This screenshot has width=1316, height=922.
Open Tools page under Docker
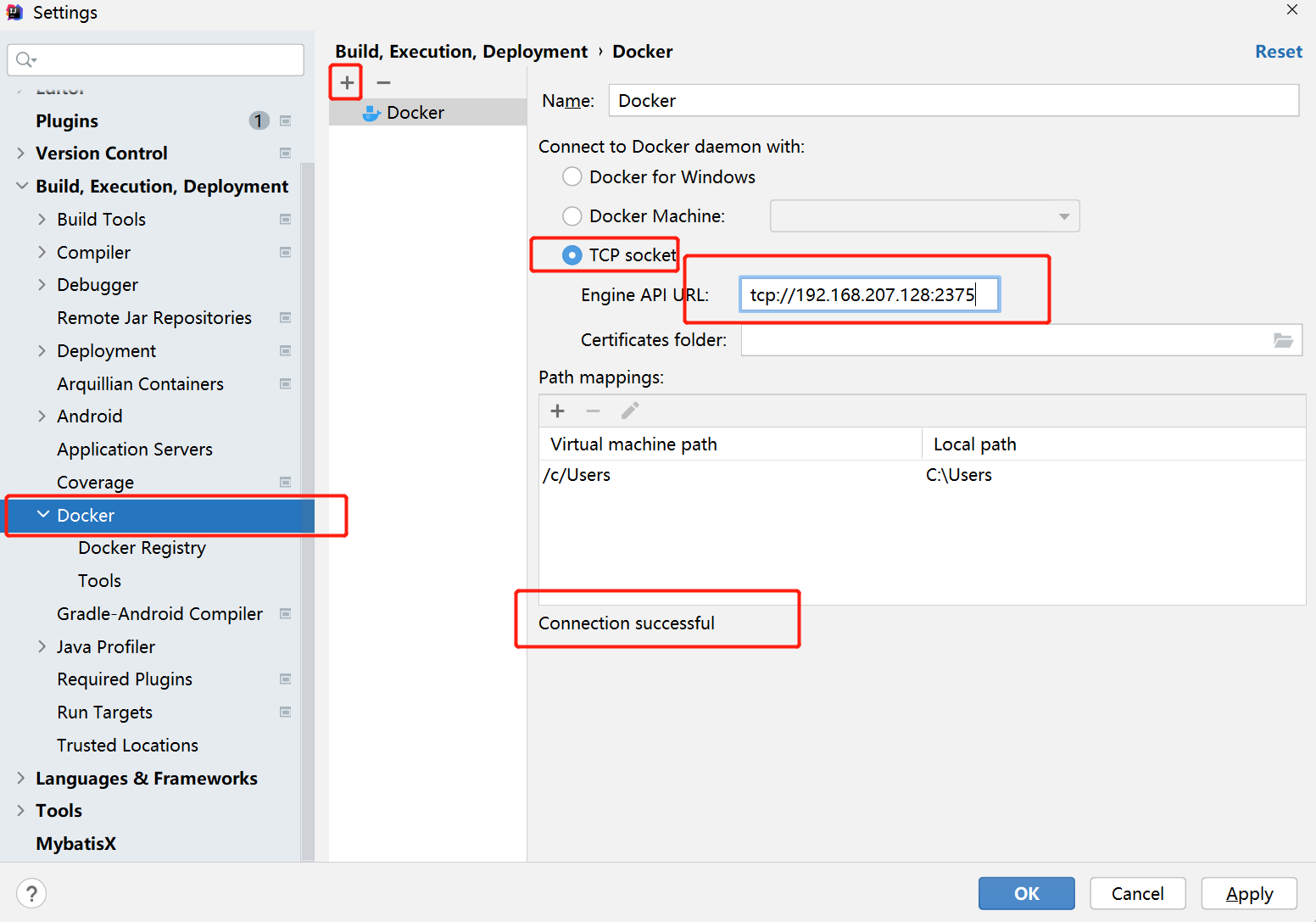coord(99,581)
